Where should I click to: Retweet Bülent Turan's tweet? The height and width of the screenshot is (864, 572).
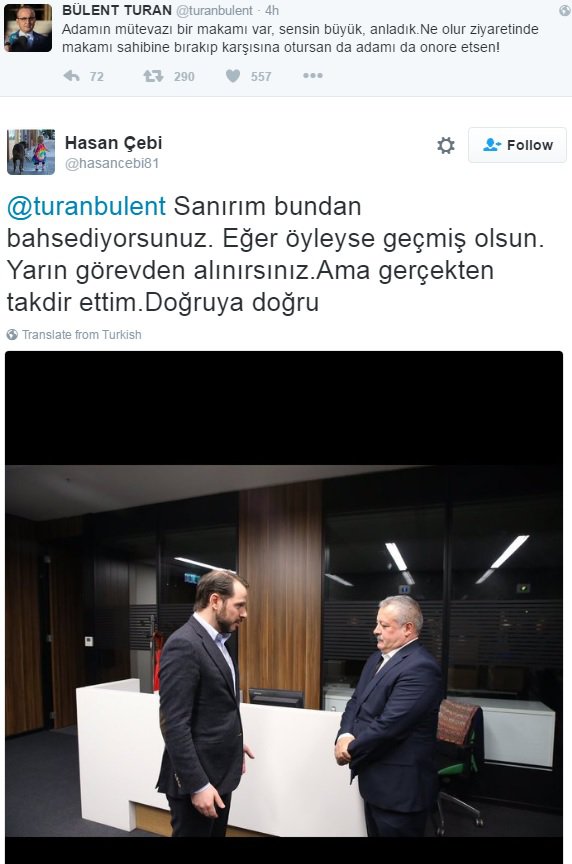point(153,76)
